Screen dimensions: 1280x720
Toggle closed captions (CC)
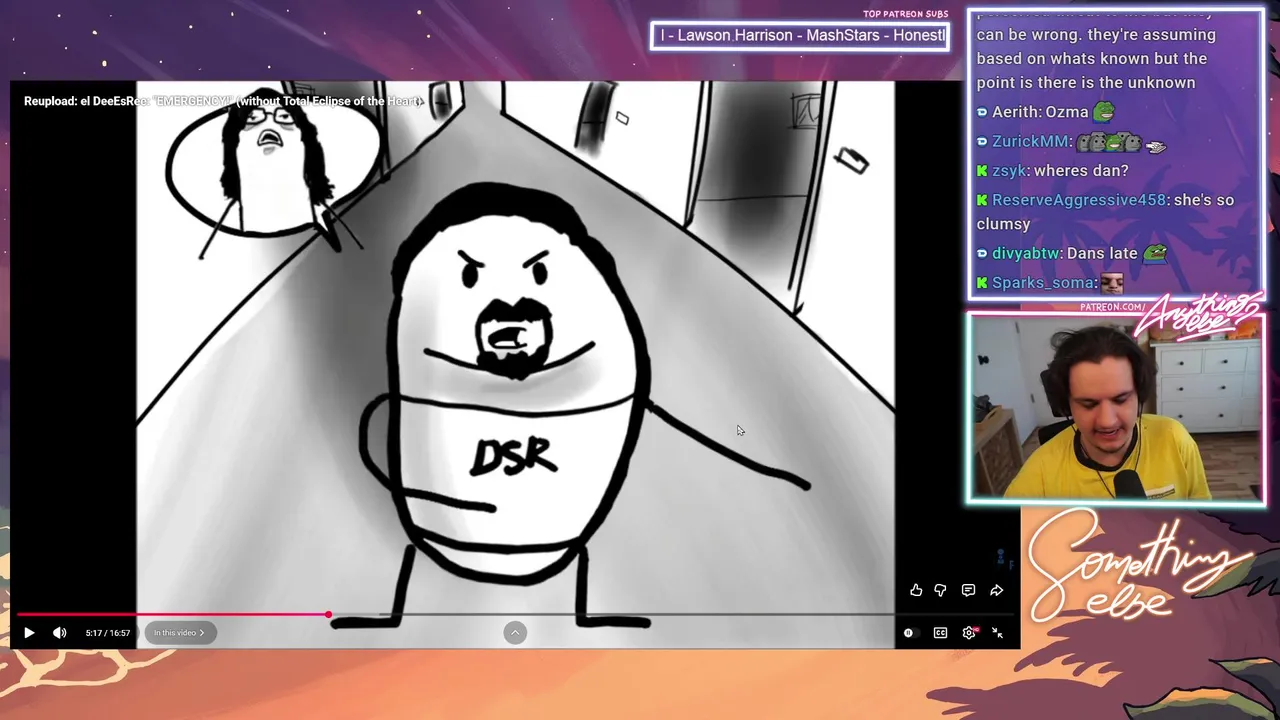(x=940, y=633)
